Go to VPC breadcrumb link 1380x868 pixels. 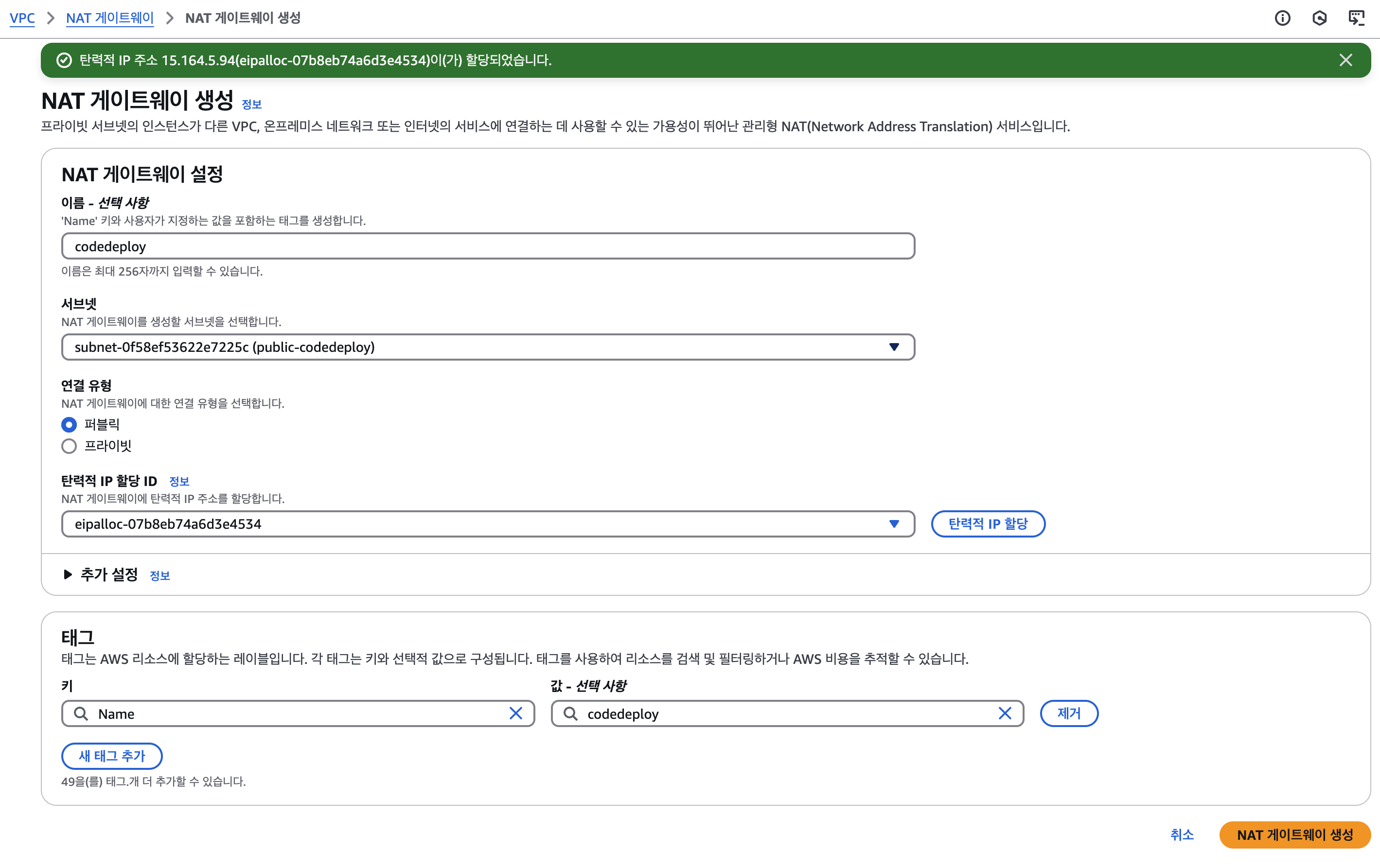pyautogui.click(x=22, y=18)
